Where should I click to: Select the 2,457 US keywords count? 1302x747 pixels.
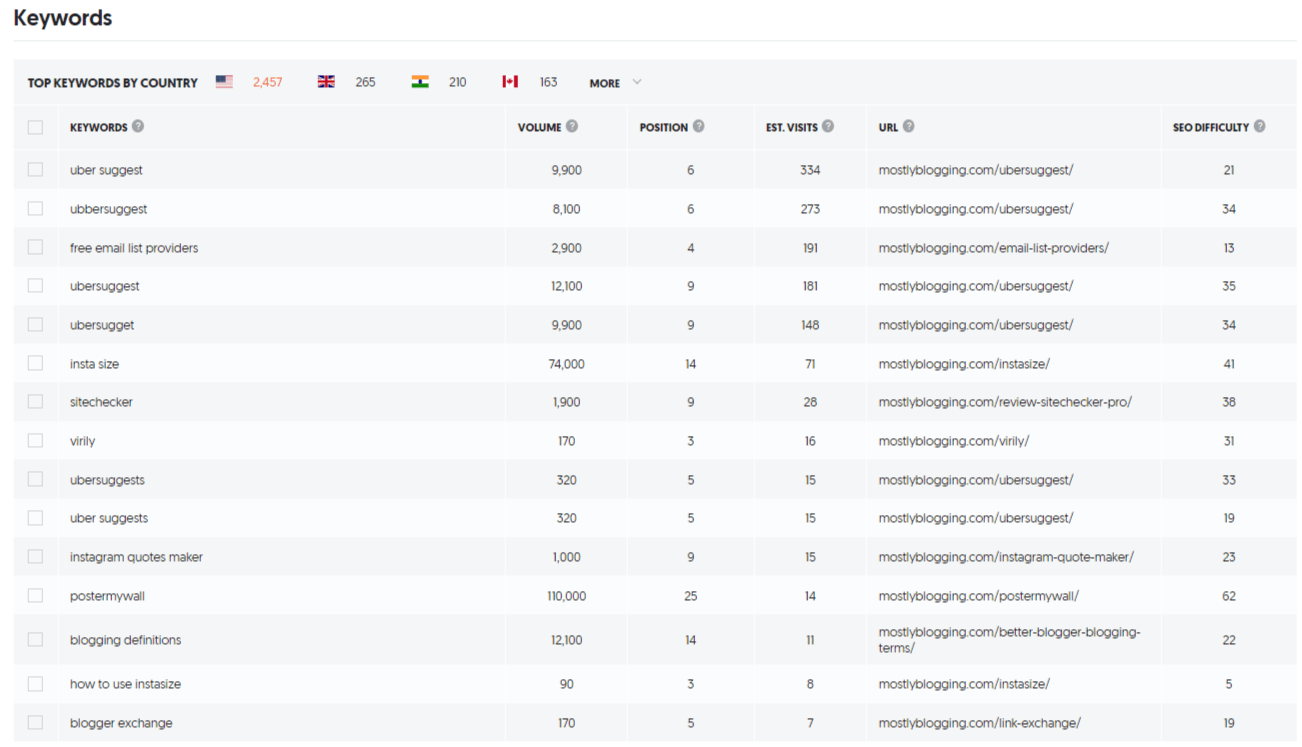pyautogui.click(x=267, y=83)
